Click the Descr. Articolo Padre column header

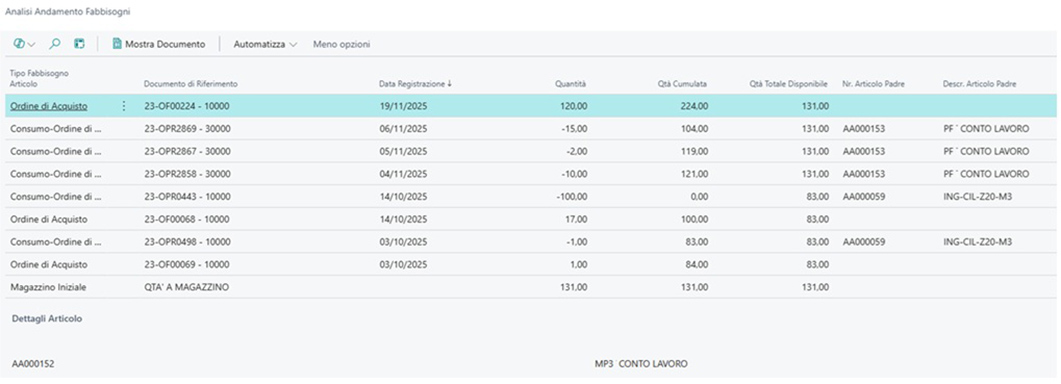coord(979,83)
